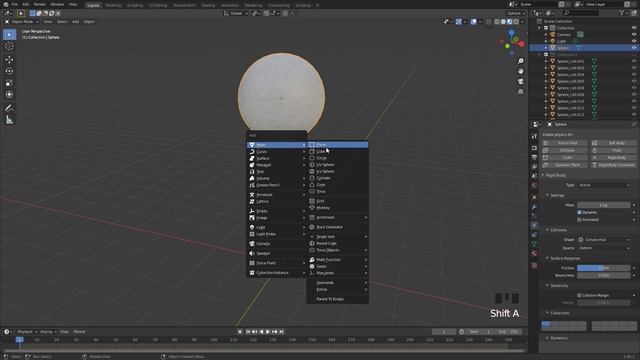640x360 pixels.
Task: Toggle visibility eye of Light in outliner
Action: (634, 41)
